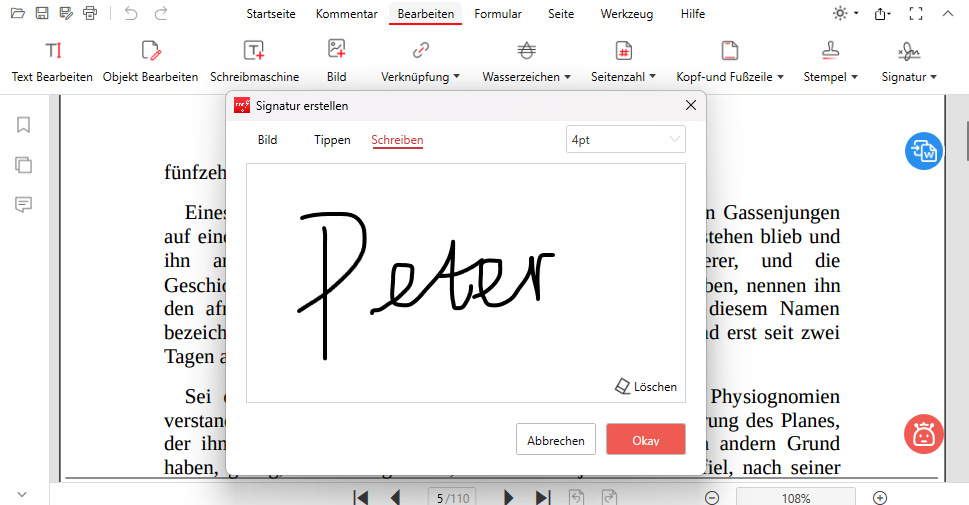The width and height of the screenshot is (969, 505).
Task: Click inside the signature drawing canvas
Action: pos(465,283)
